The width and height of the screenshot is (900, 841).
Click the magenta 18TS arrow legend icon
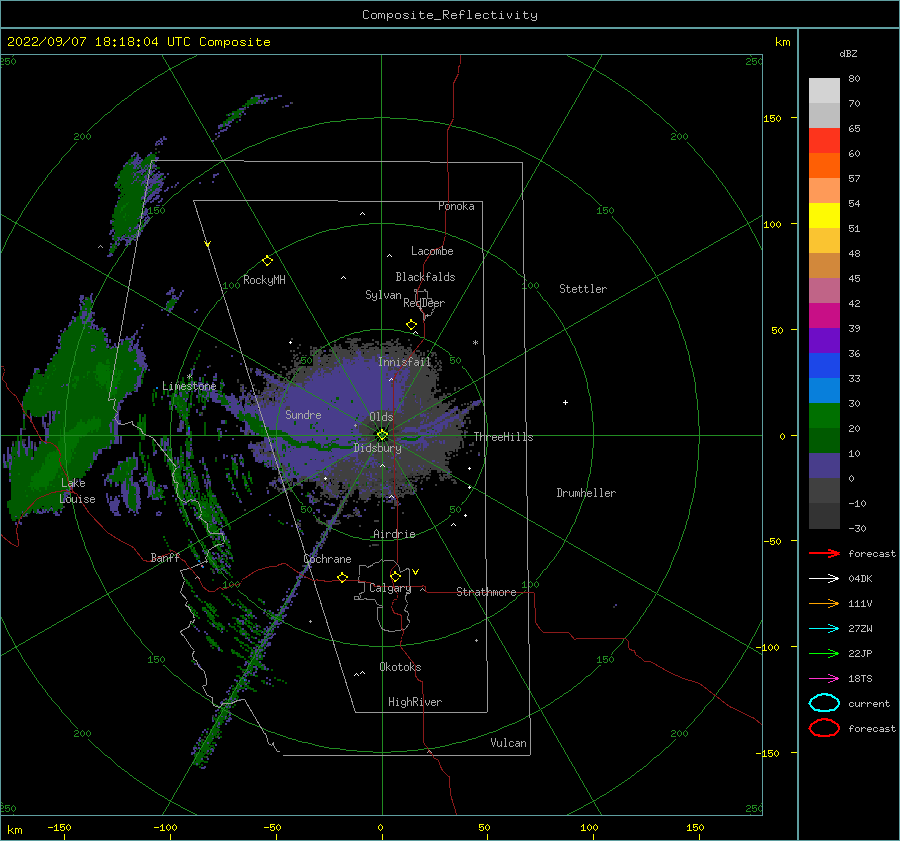click(x=824, y=679)
